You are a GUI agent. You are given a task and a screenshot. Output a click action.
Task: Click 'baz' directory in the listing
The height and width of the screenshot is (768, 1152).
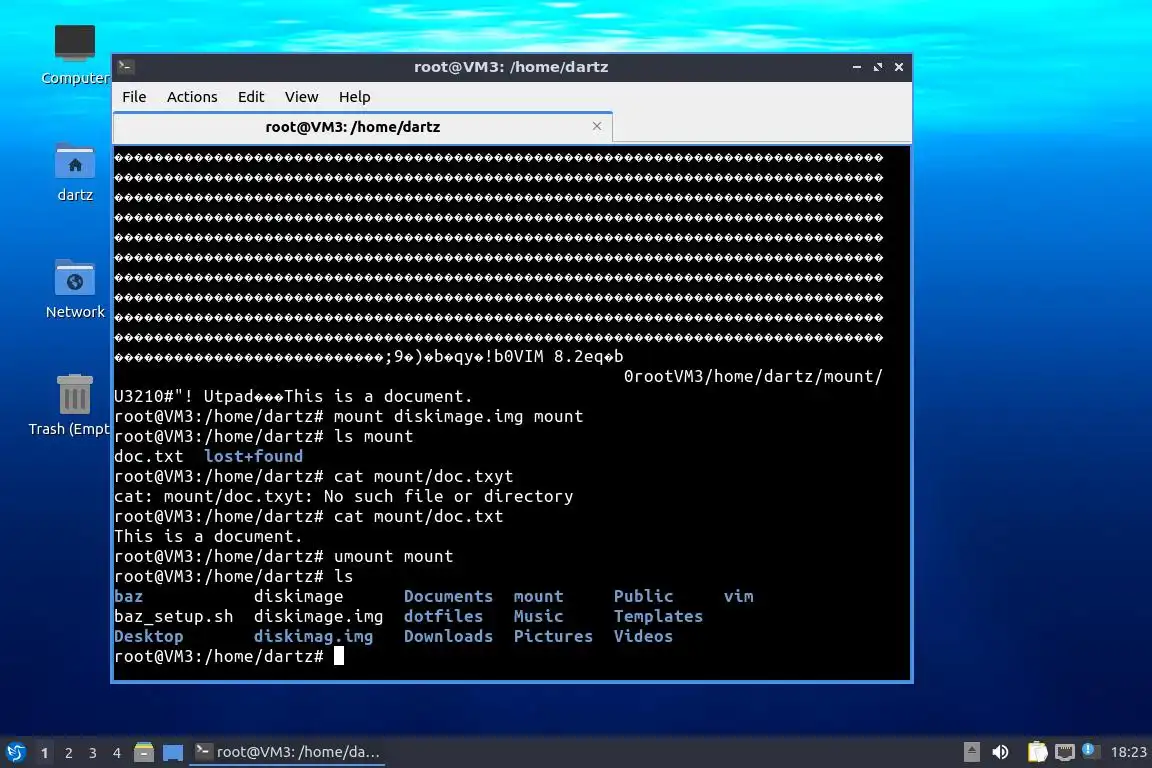pos(129,596)
